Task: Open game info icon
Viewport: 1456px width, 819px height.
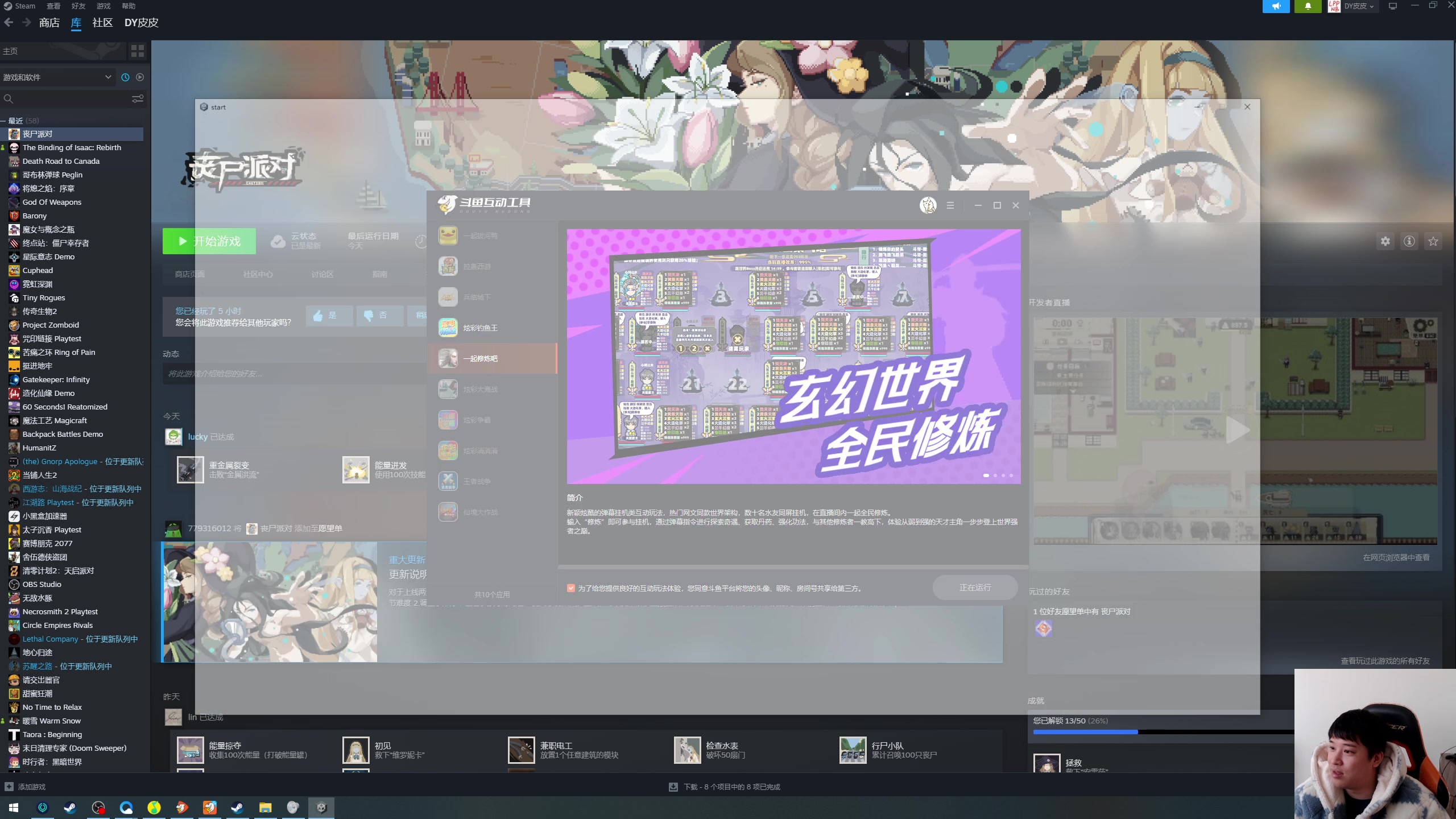Action: (x=1409, y=241)
